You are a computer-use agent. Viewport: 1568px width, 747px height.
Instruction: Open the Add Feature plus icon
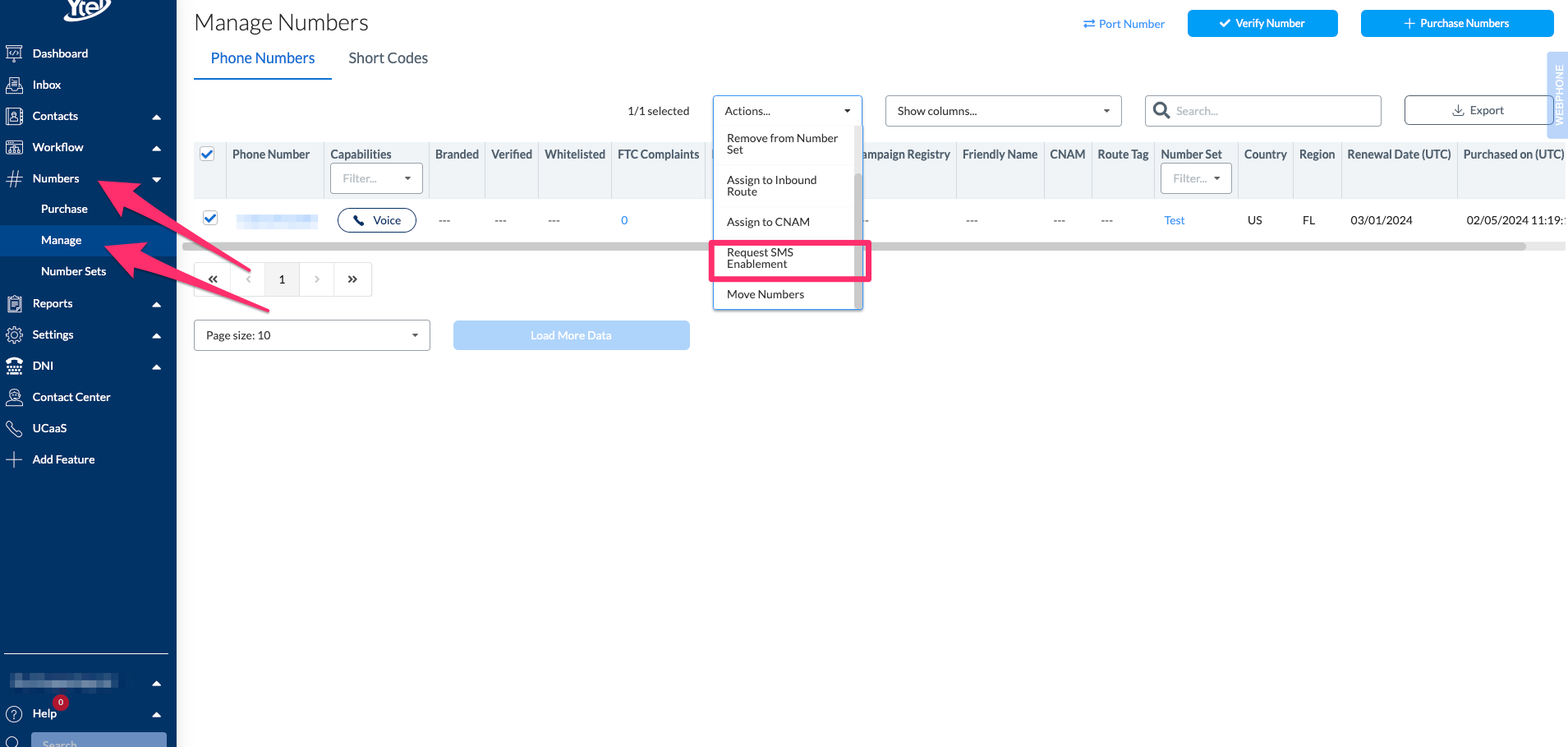click(x=15, y=459)
